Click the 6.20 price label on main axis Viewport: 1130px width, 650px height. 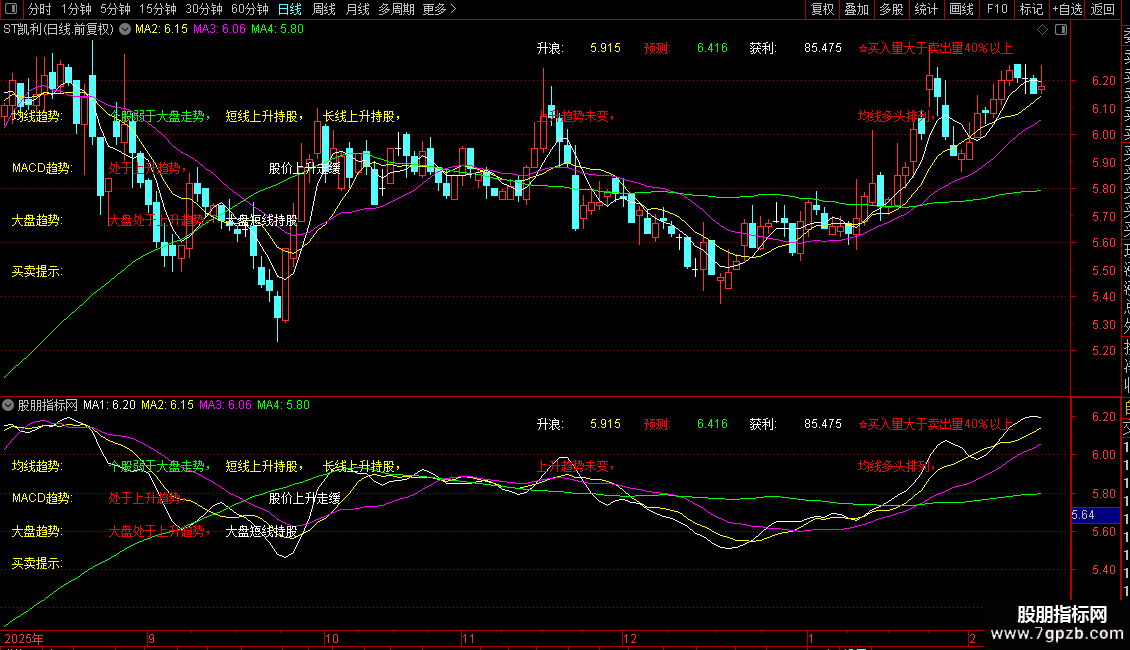click(1103, 81)
